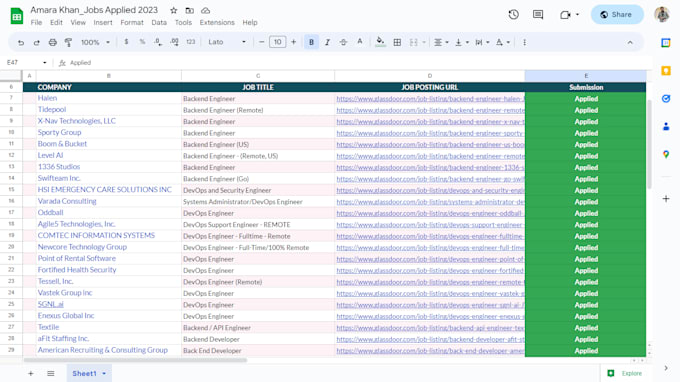
Task: Open the SGNL.ai company link
Action: [50, 304]
